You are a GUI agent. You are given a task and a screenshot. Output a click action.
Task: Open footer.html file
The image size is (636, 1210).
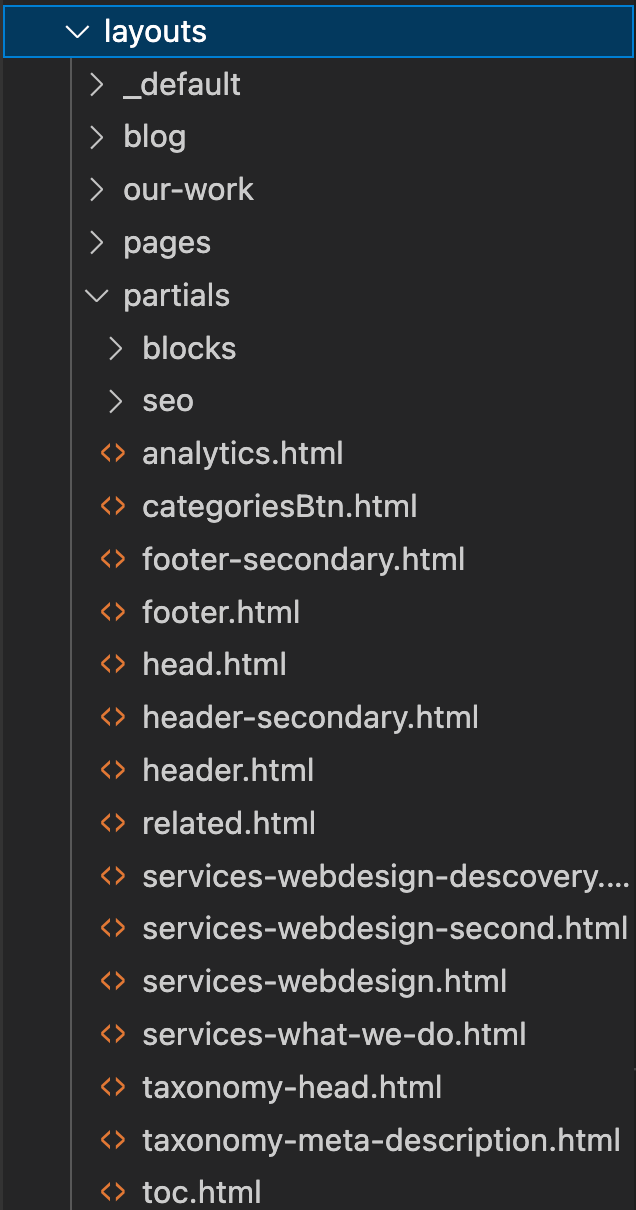pos(221,612)
